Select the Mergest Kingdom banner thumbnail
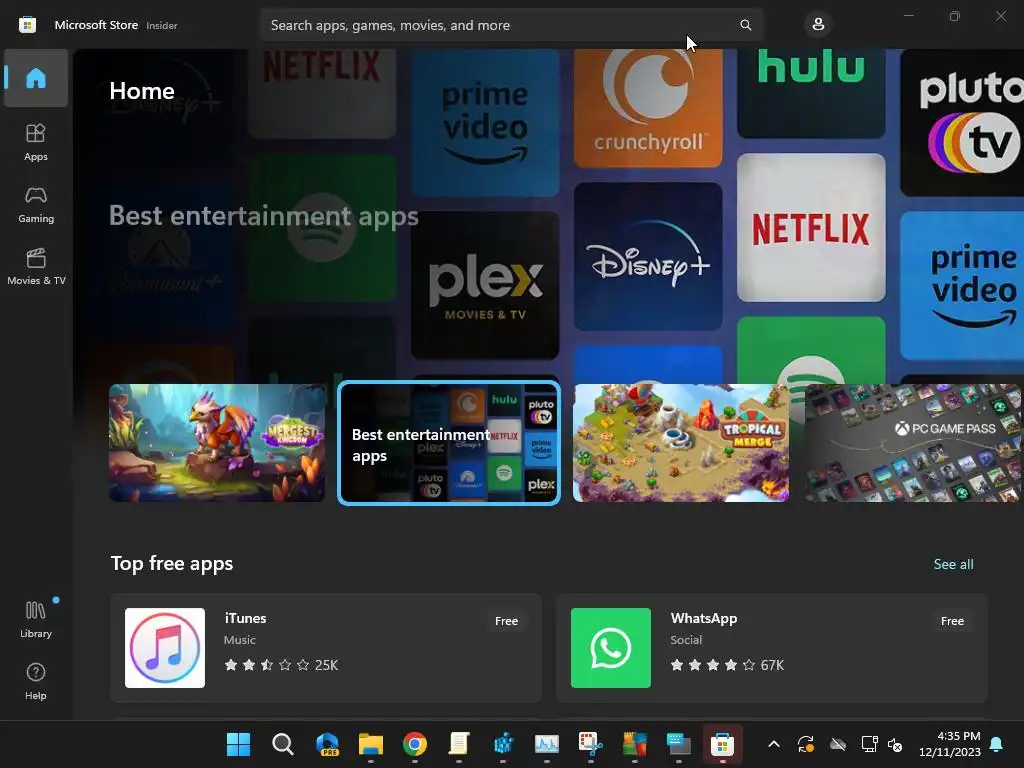Viewport: 1024px width, 768px height. (x=217, y=443)
